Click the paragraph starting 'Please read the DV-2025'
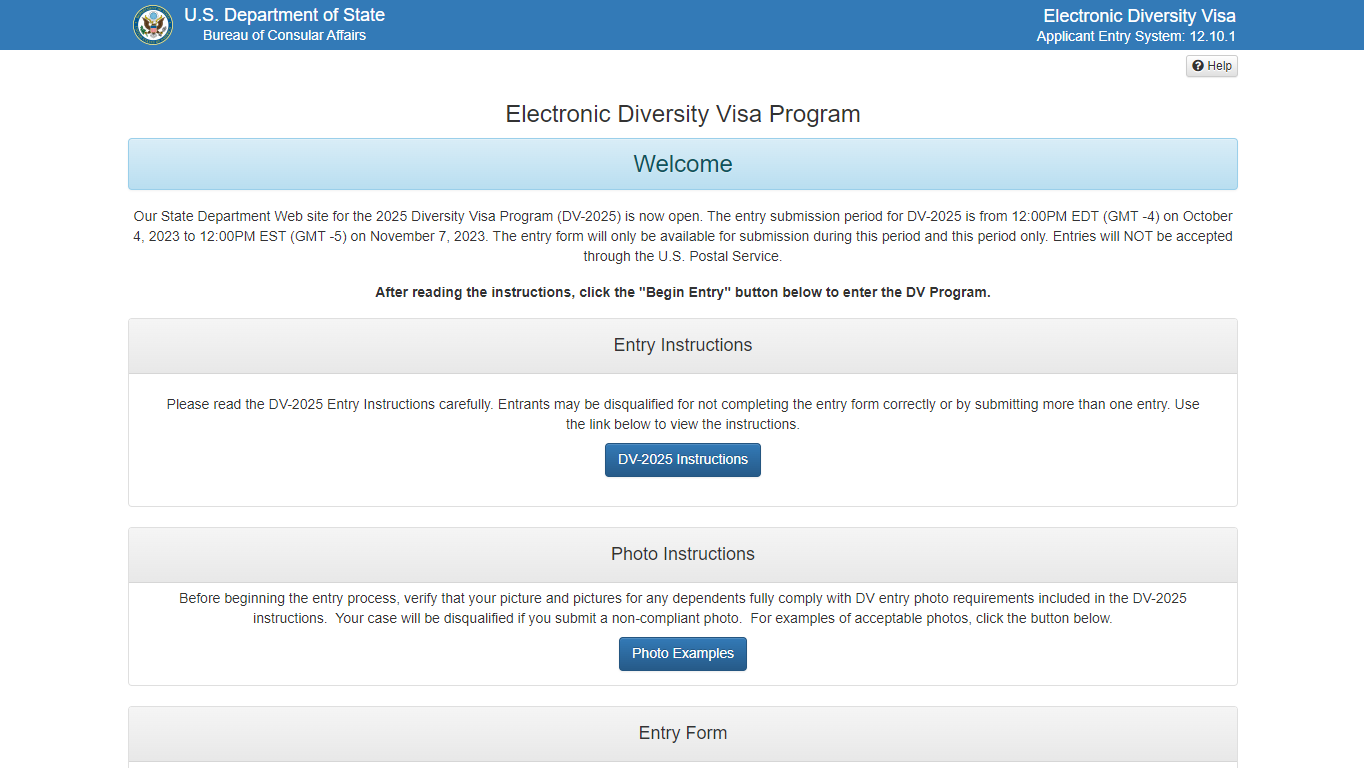 pos(683,414)
